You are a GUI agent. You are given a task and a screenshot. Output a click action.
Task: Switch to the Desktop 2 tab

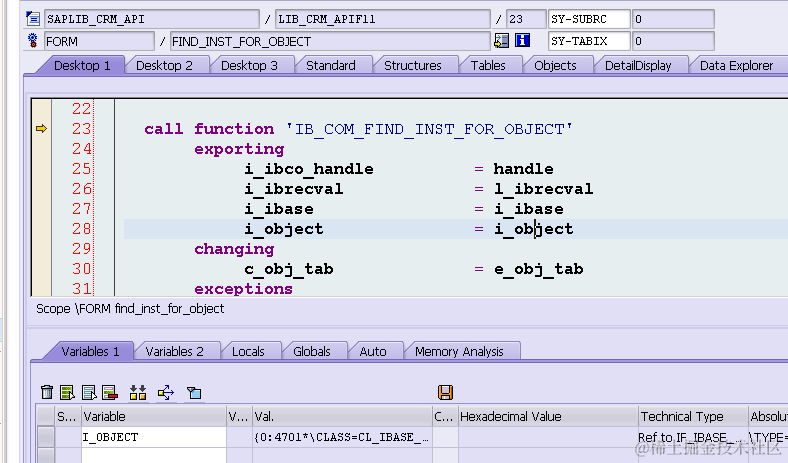pyautogui.click(x=164, y=65)
